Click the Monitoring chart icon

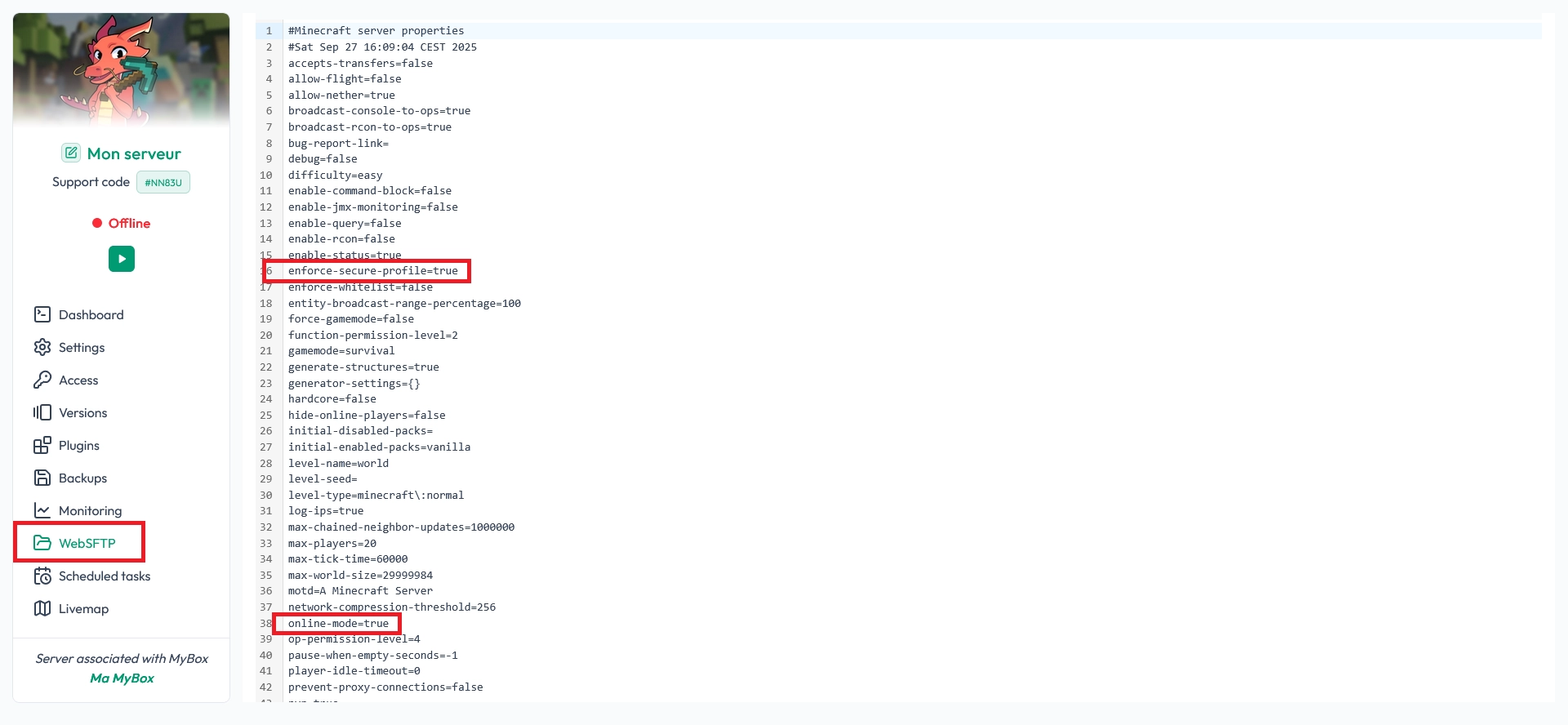click(42, 510)
